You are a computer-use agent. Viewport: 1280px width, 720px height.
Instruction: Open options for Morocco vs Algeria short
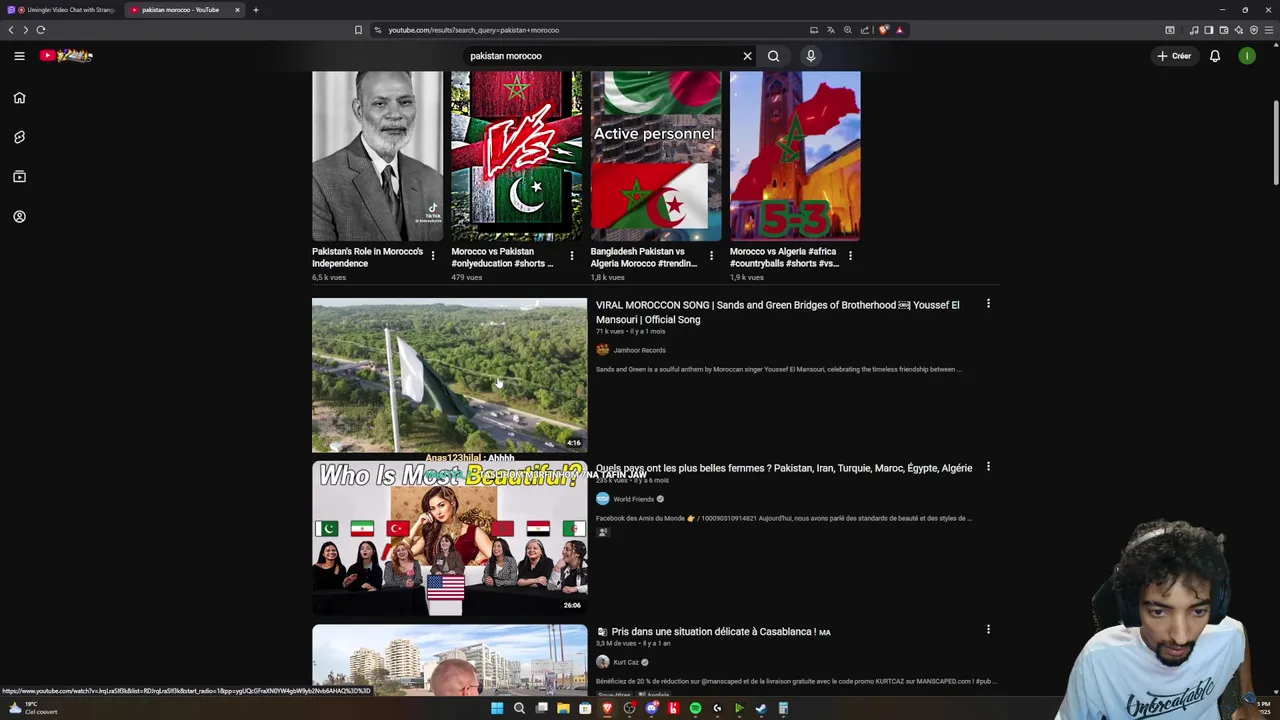point(850,256)
